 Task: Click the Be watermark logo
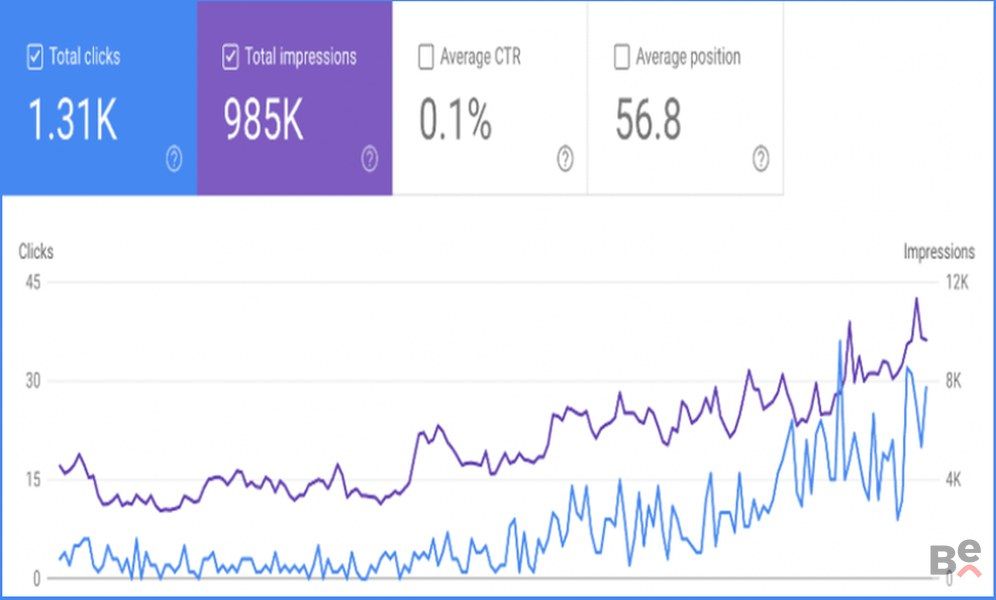pyautogui.click(x=954, y=560)
